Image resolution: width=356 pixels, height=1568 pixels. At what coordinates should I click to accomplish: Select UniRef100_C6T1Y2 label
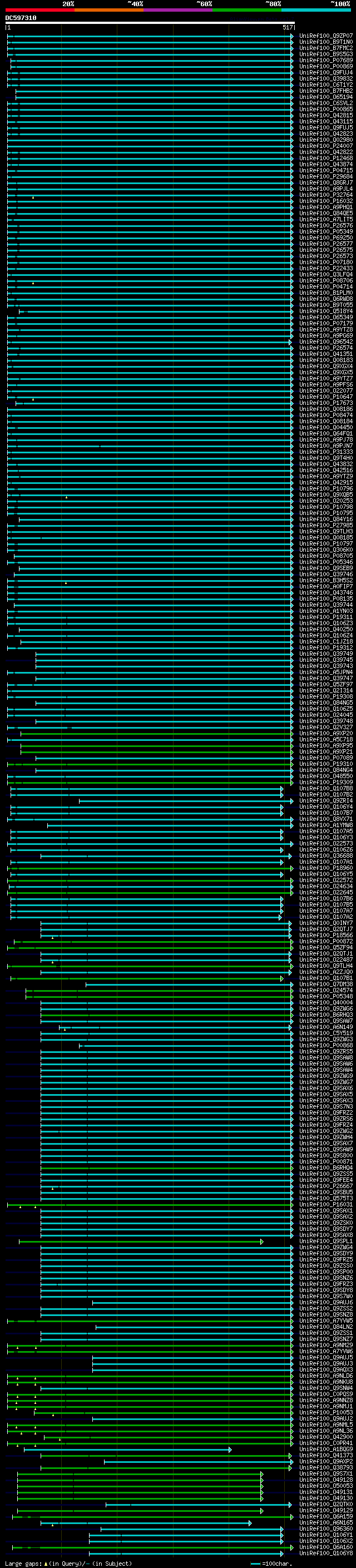(326, 85)
